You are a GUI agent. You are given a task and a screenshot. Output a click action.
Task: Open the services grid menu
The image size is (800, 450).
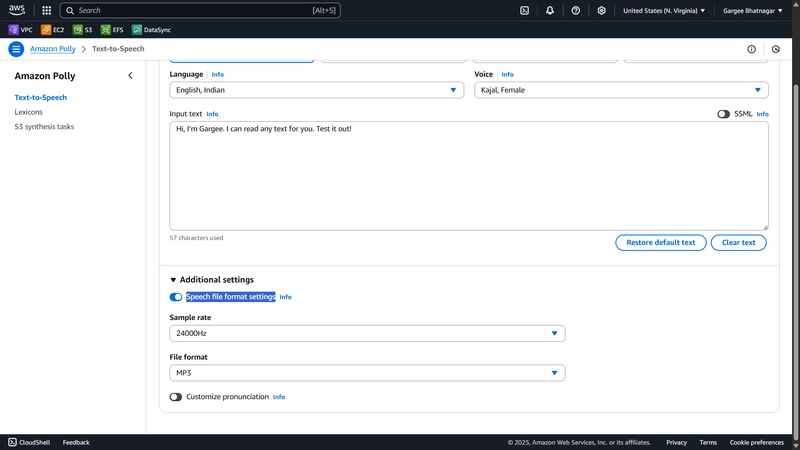click(x=46, y=10)
